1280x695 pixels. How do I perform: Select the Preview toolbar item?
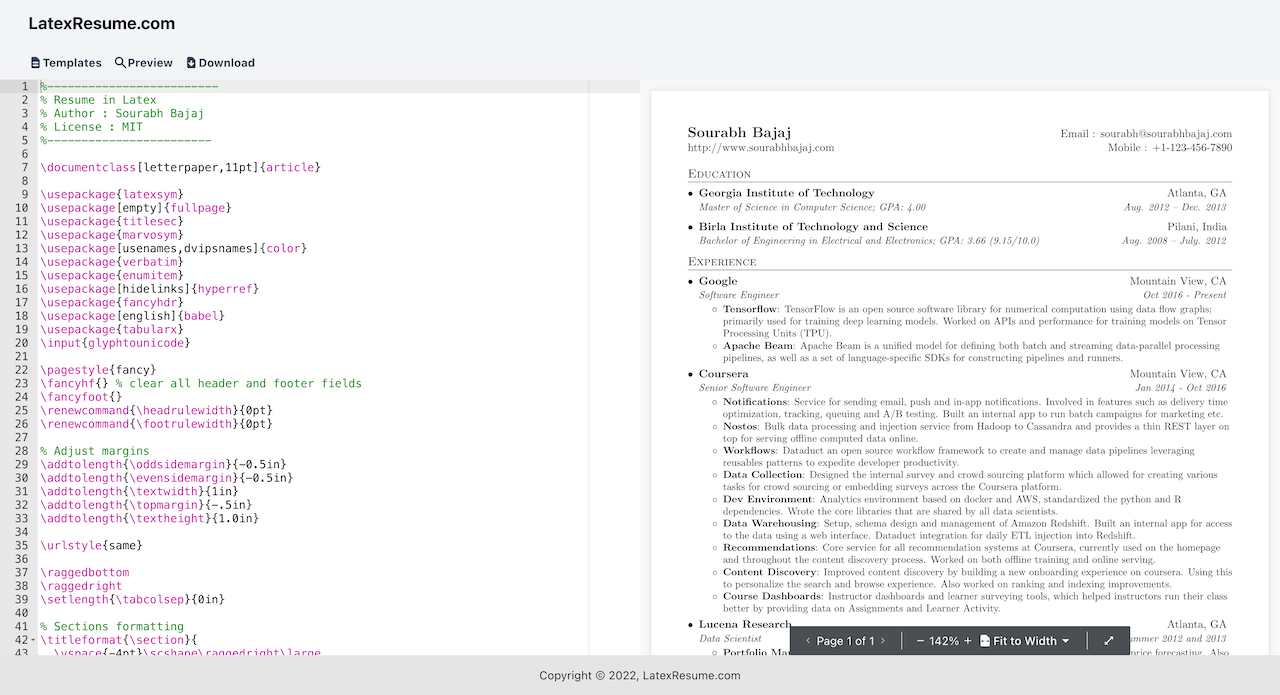[143, 62]
